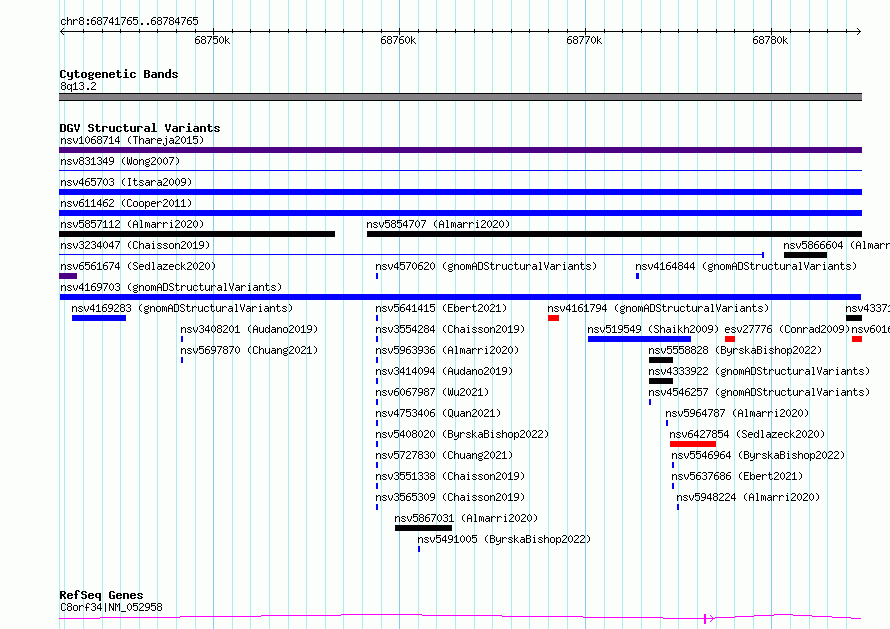Screen dimensions: 890x629
Task: Click nsv4164844 gnomADStructuralVariants label
Action: tap(746, 266)
